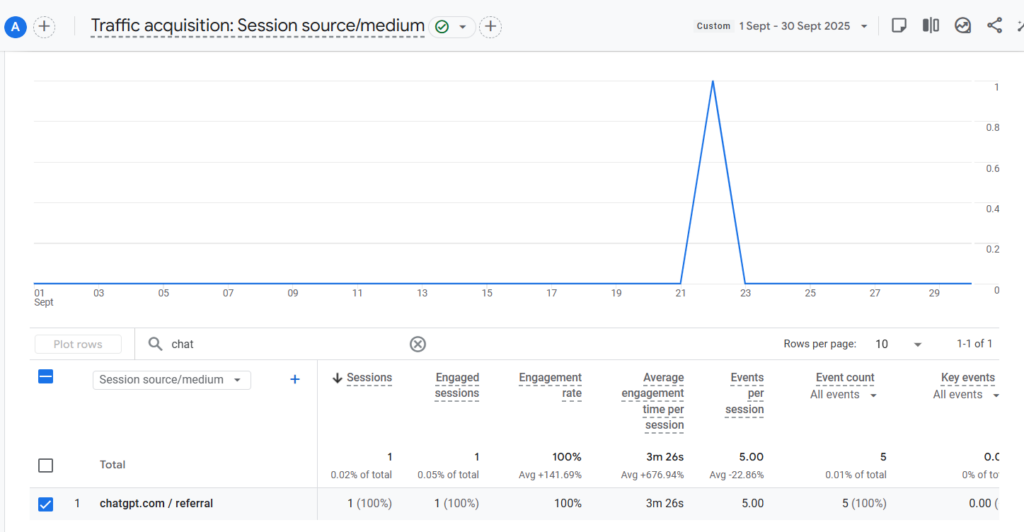Image resolution: width=1024 pixels, height=532 pixels.
Task: Click the '5 (100%)' event count cell
Action: [x=864, y=504]
